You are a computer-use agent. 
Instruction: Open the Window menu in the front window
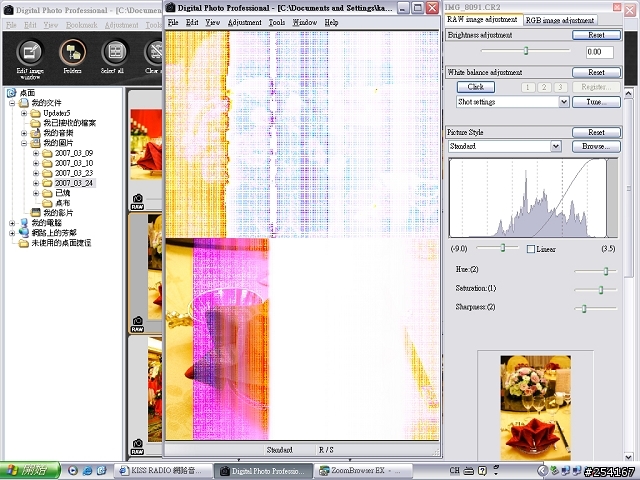coord(304,22)
